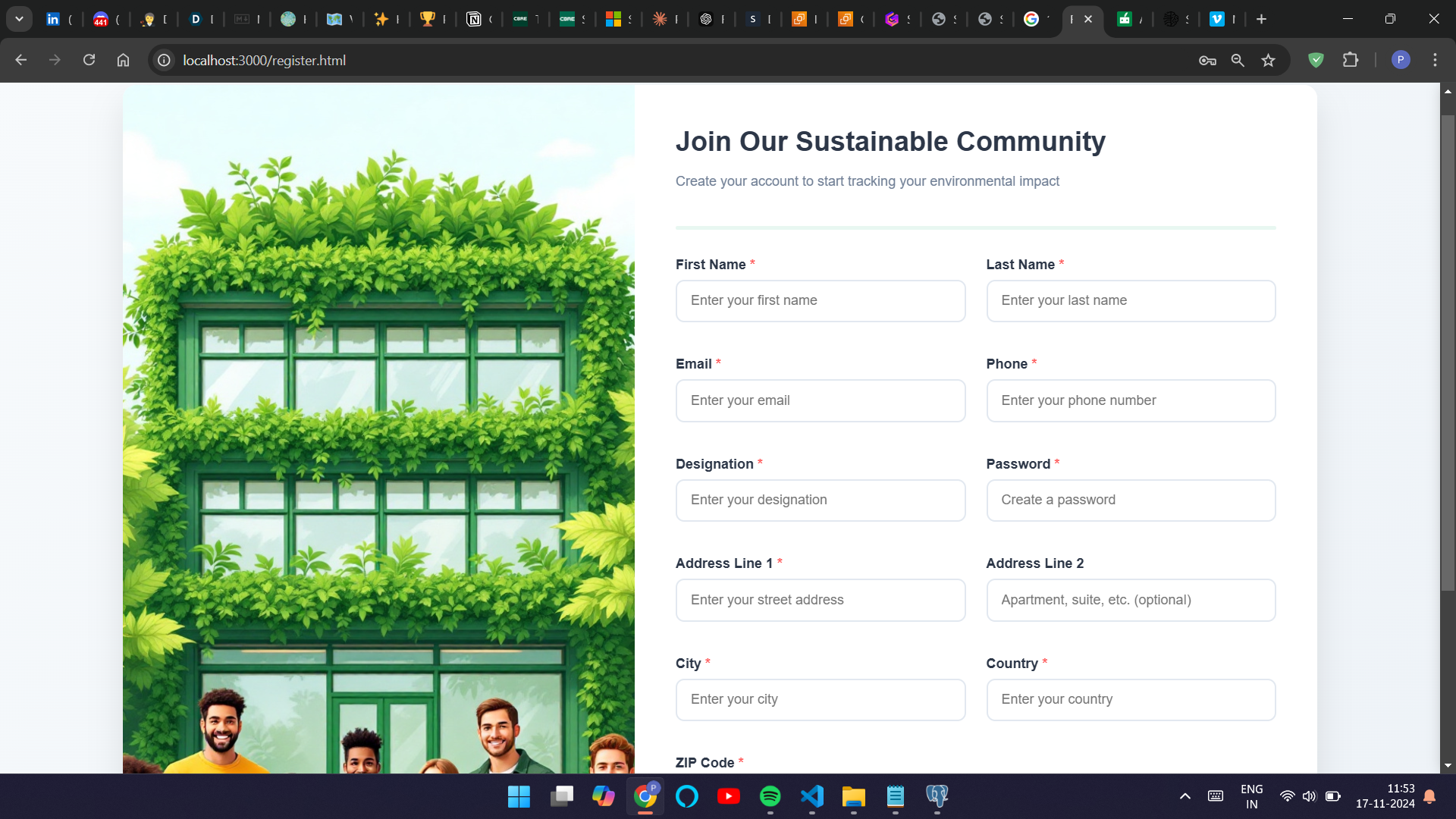The image size is (1456, 819).
Task: Click the Enter your email field
Action: point(820,400)
